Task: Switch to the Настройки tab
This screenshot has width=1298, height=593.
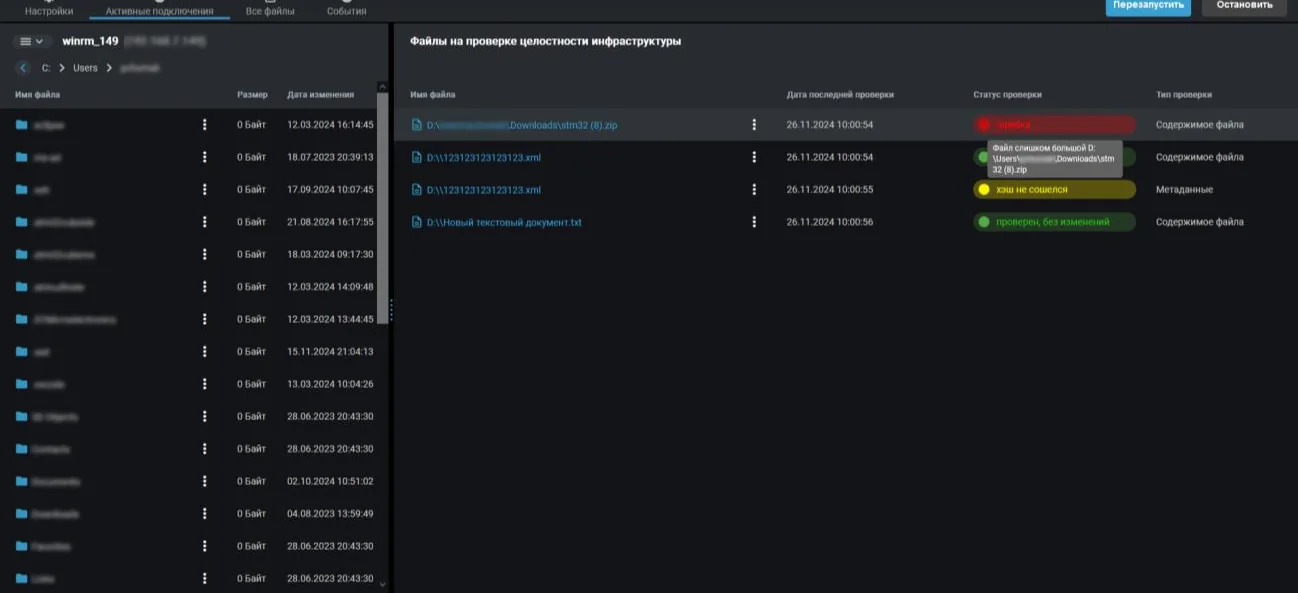Action: (x=49, y=11)
